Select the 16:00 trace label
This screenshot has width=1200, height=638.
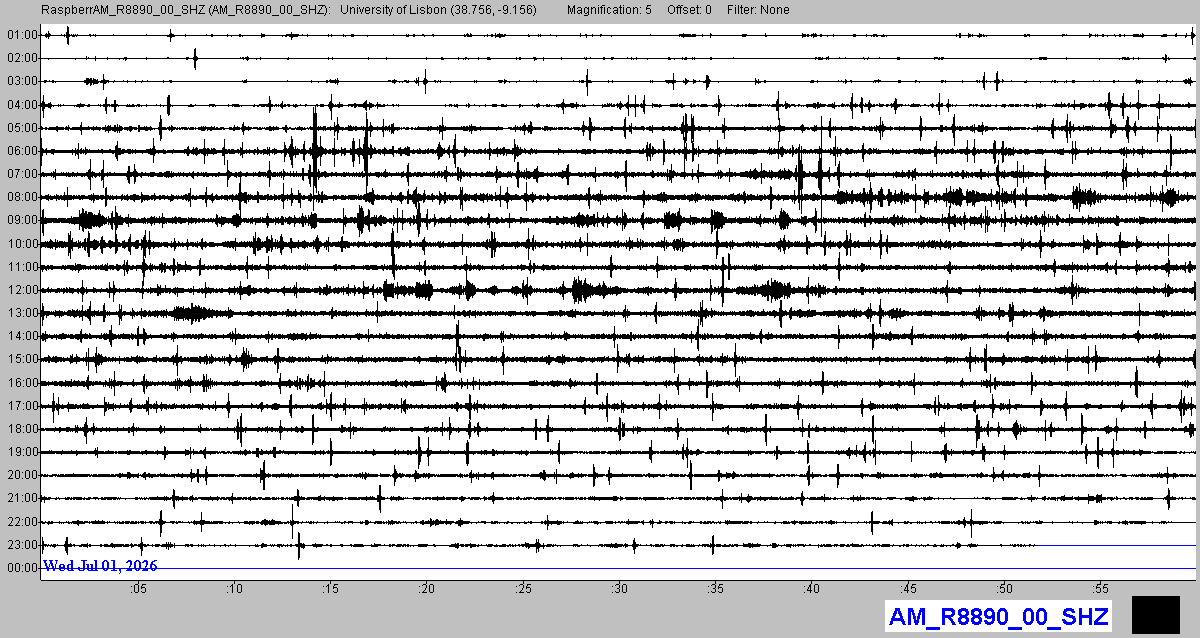point(22,383)
